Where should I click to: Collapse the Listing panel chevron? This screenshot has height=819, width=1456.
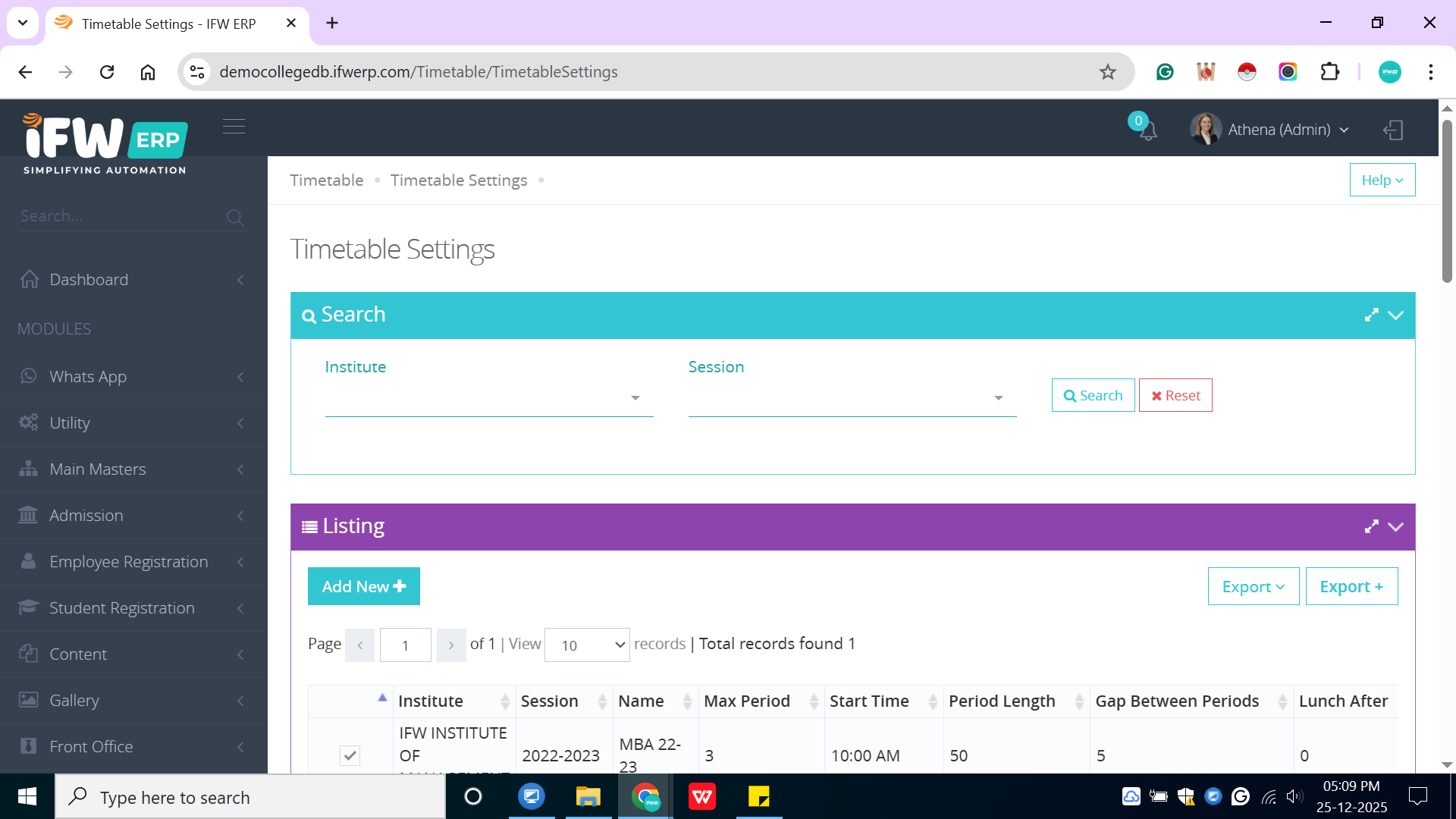[x=1396, y=526]
